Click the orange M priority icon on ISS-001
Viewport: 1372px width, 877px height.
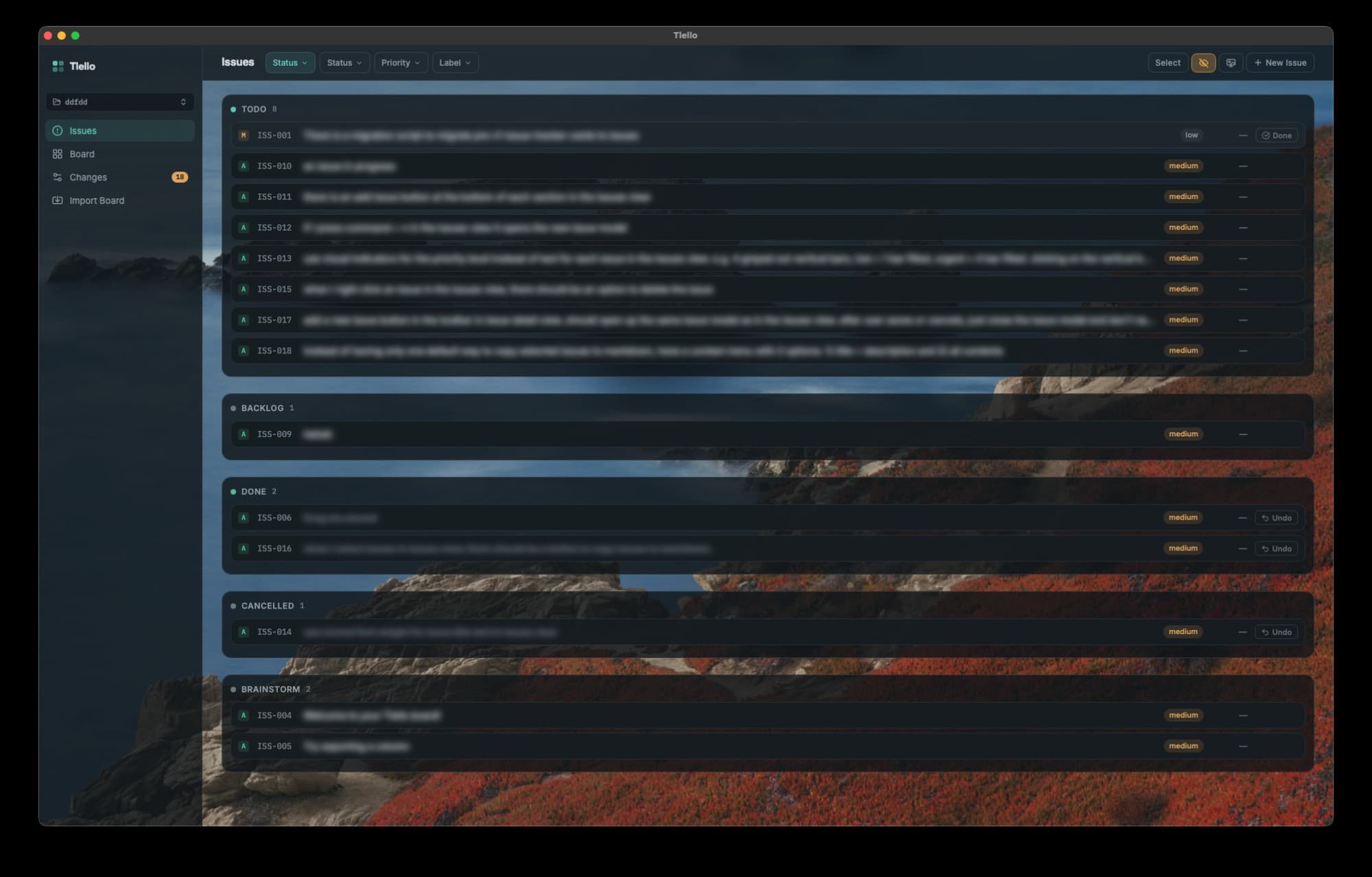[x=244, y=135]
